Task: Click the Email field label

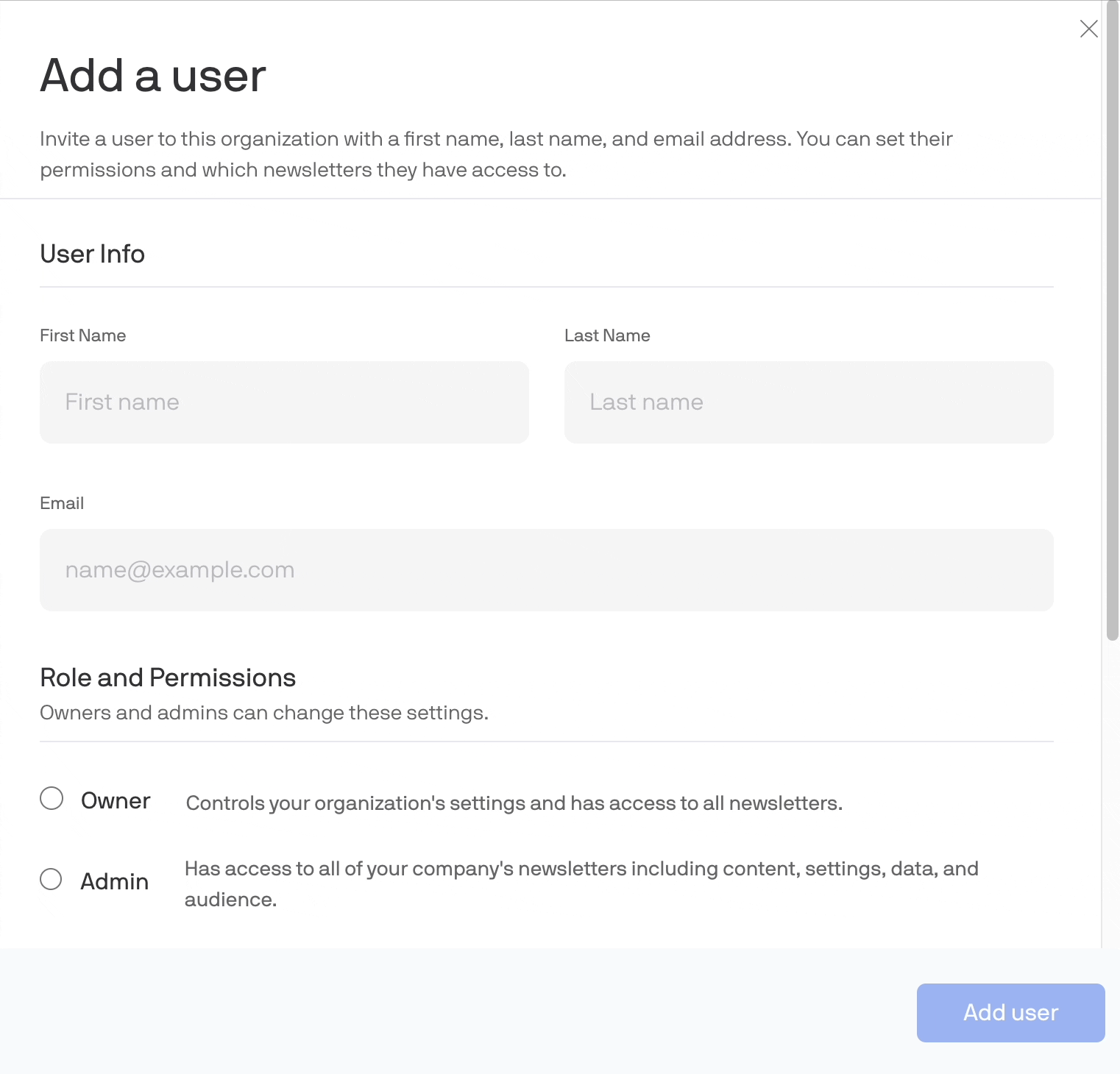Action: pyautogui.click(x=62, y=503)
